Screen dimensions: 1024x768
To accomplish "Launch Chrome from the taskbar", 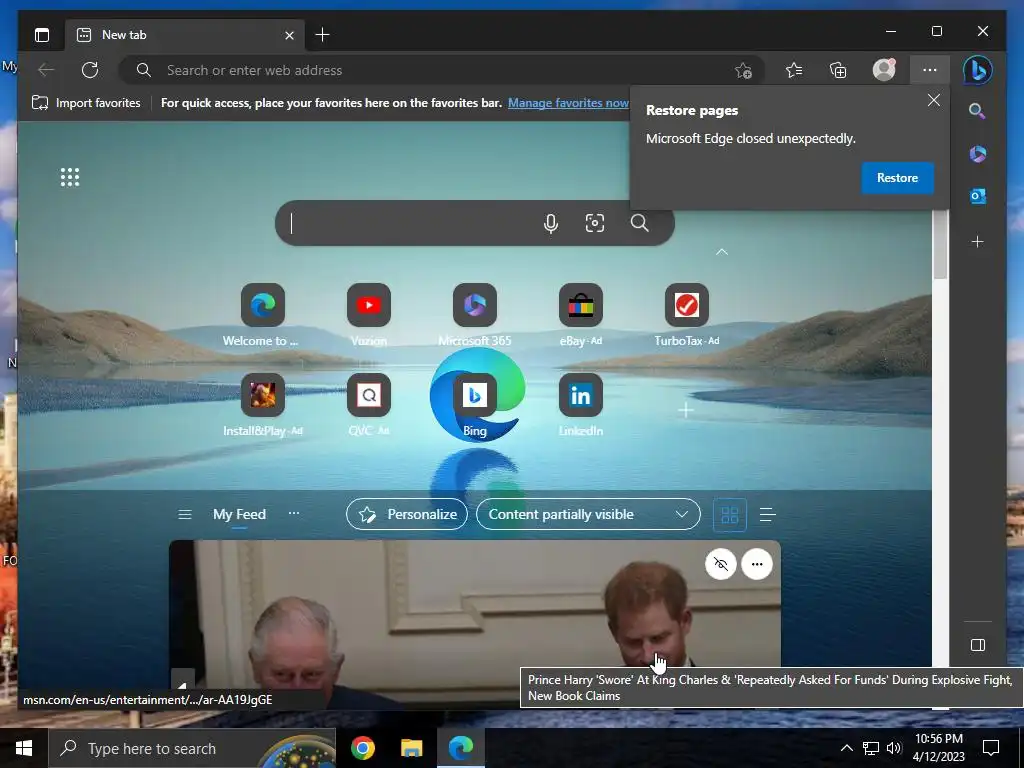I will (x=362, y=748).
